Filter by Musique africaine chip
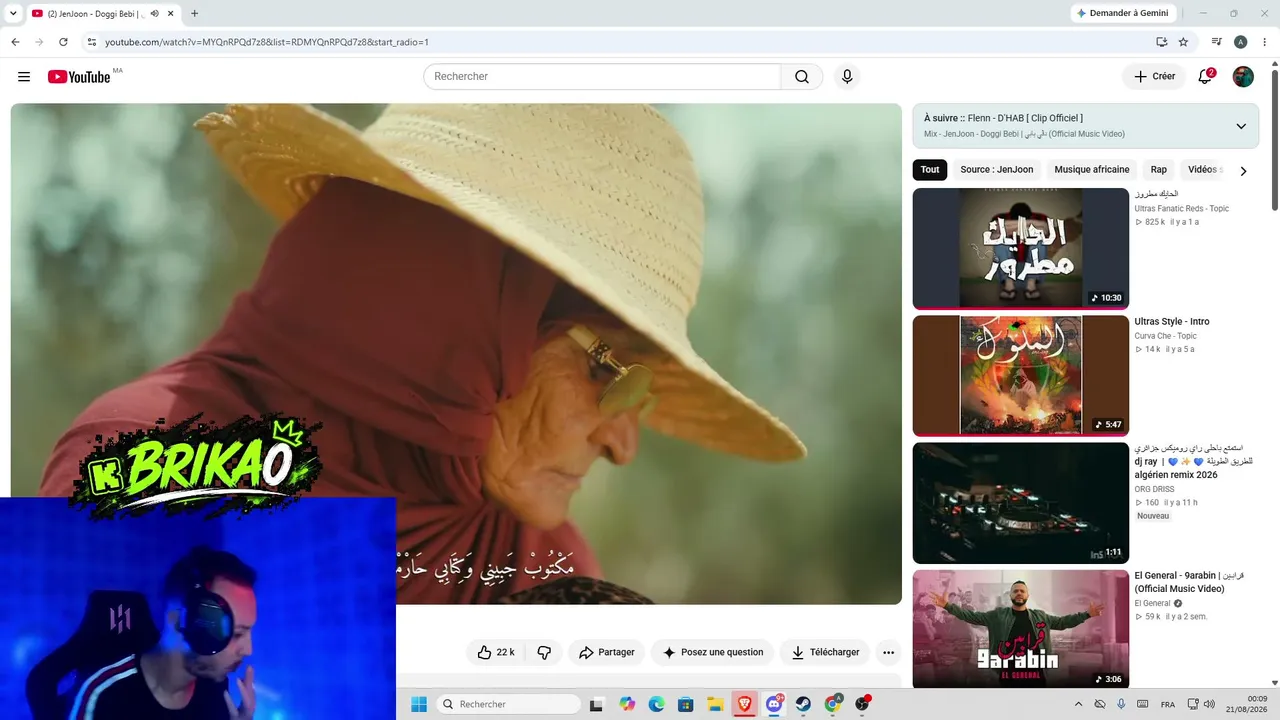 click(x=1092, y=170)
